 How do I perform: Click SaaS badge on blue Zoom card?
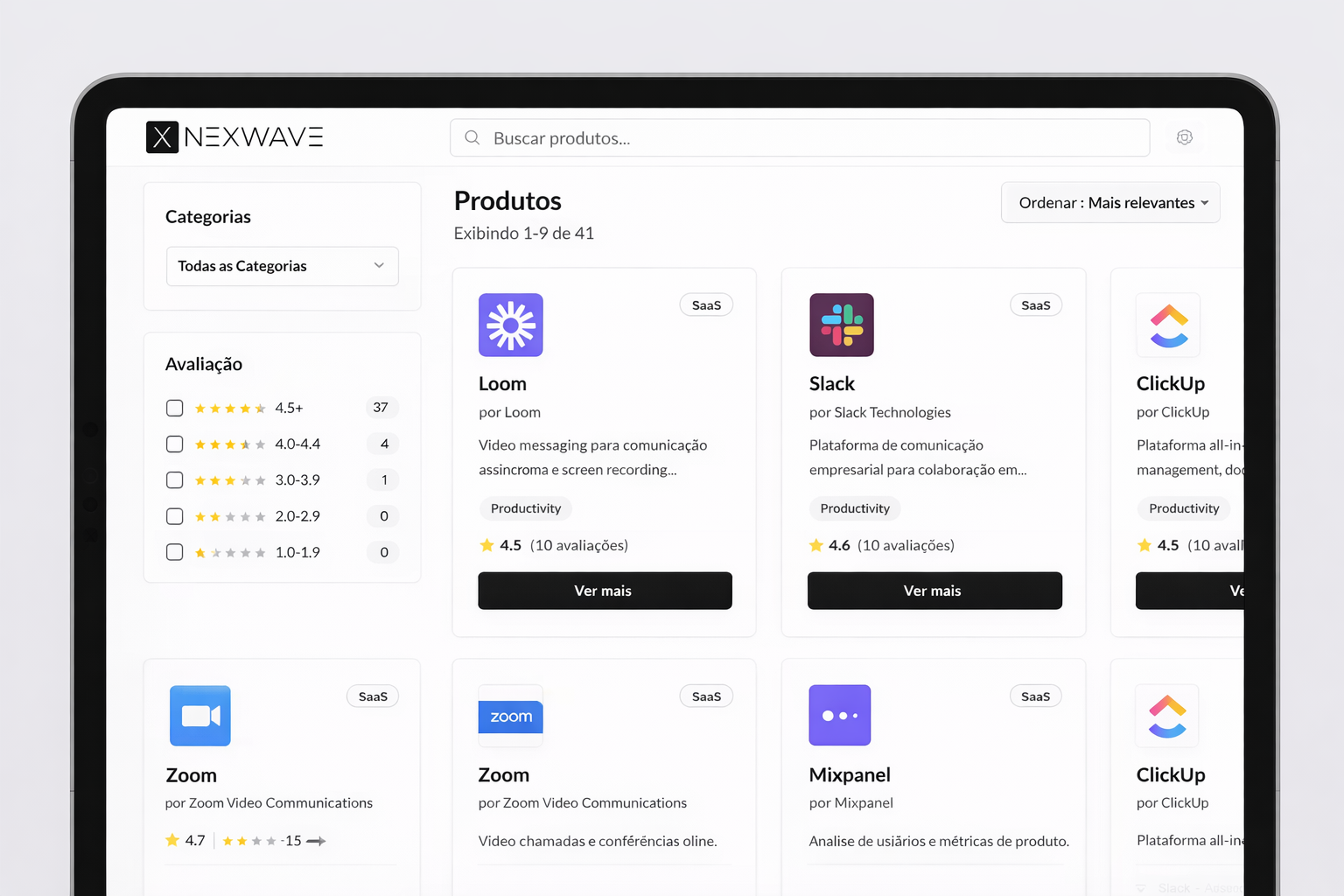[x=373, y=696]
